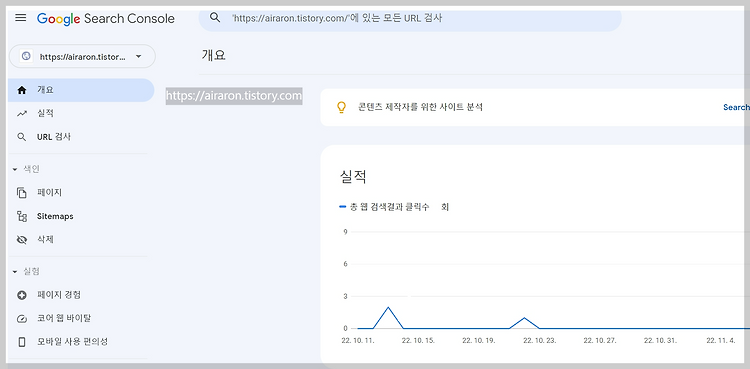Open the hamburger main menu
The width and height of the screenshot is (750, 369).
click(21, 18)
